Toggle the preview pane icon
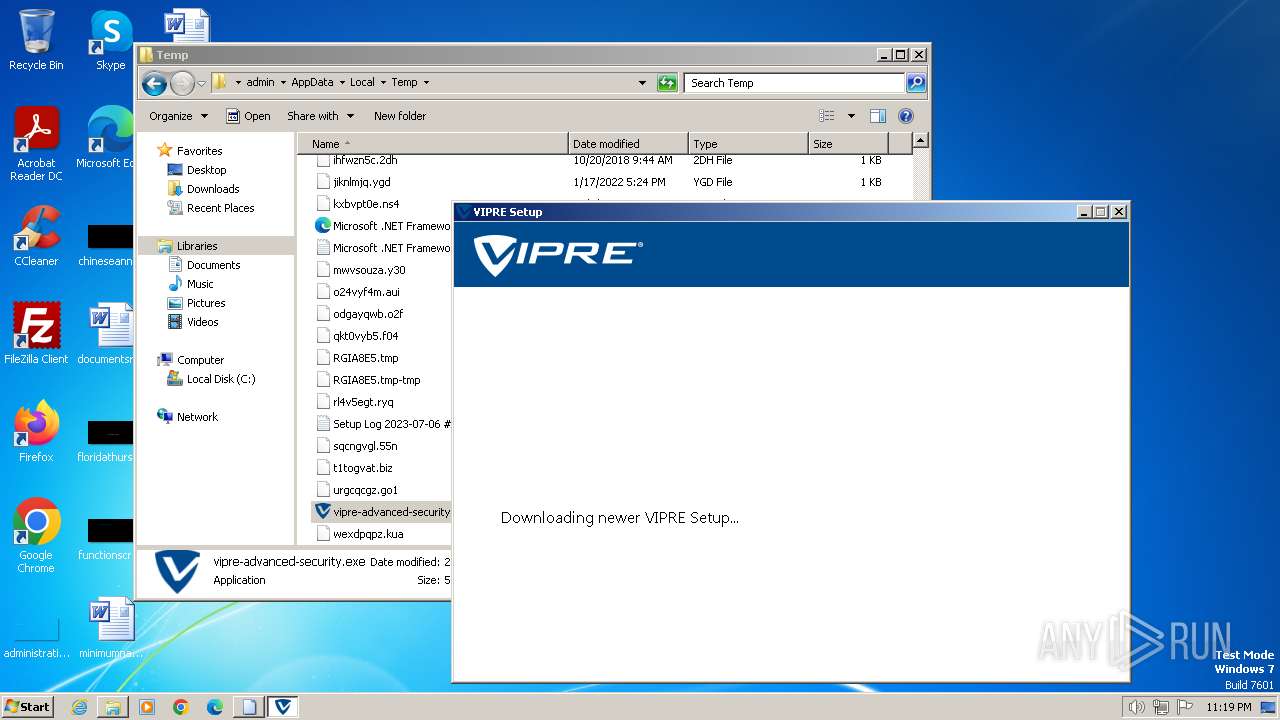 tap(877, 116)
